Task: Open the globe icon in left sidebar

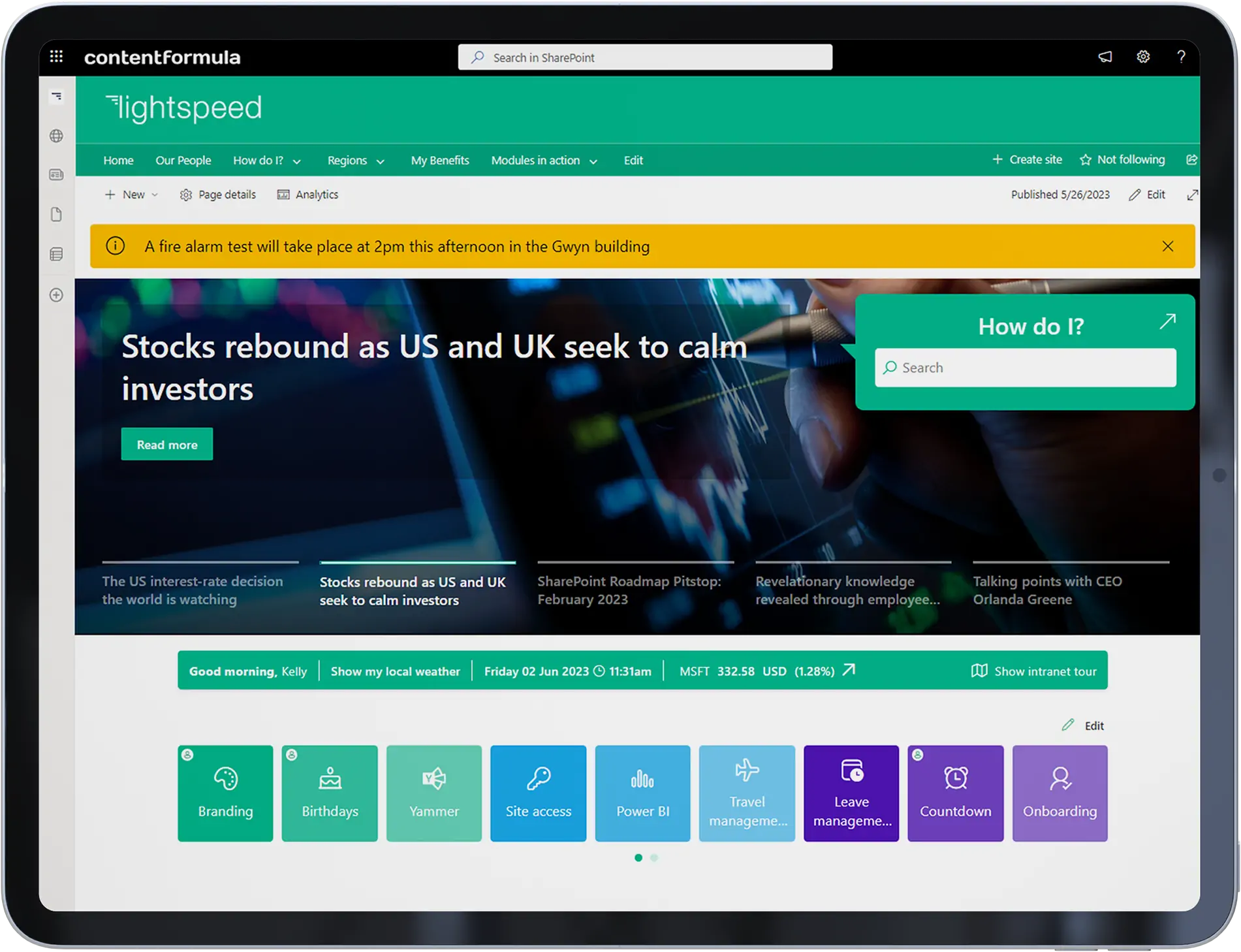Action: (x=57, y=136)
